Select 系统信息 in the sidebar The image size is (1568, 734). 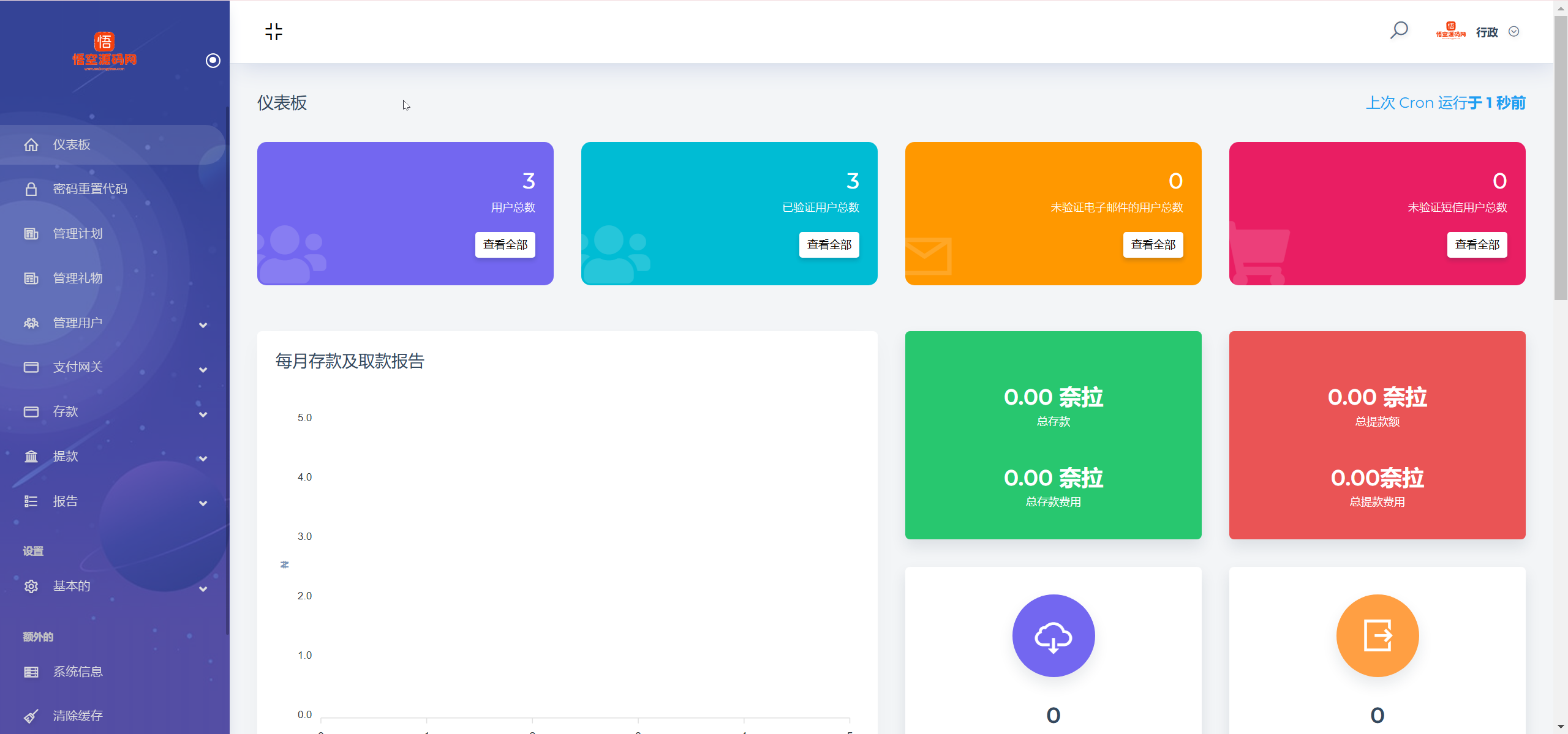[113, 672]
